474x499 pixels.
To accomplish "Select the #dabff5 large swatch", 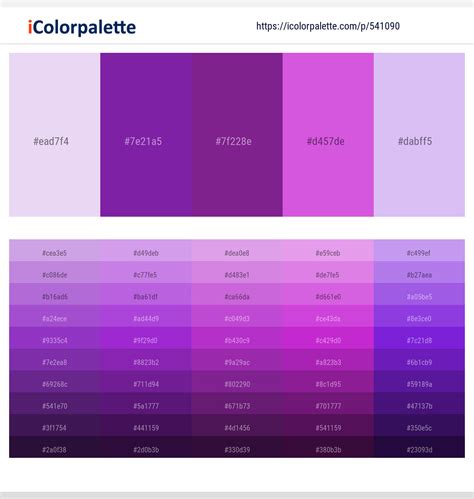I will click(419, 135).
